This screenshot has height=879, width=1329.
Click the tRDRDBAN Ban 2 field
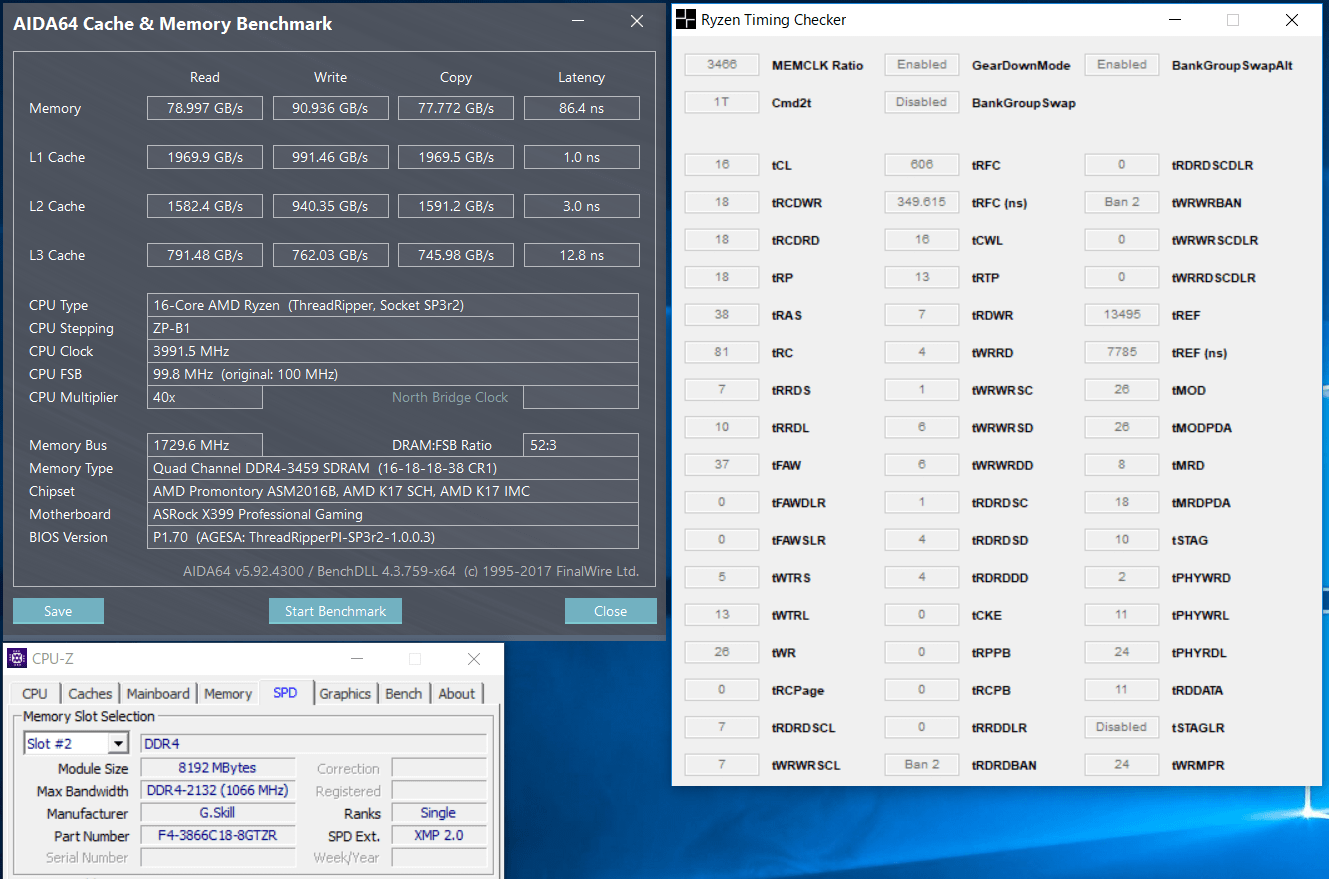(x=922, y=765)
